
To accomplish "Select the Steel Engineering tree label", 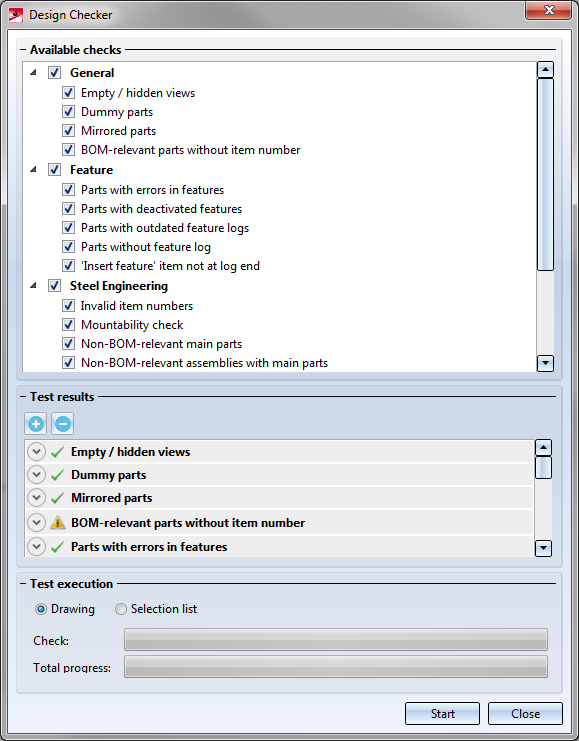I will (119, 286).
